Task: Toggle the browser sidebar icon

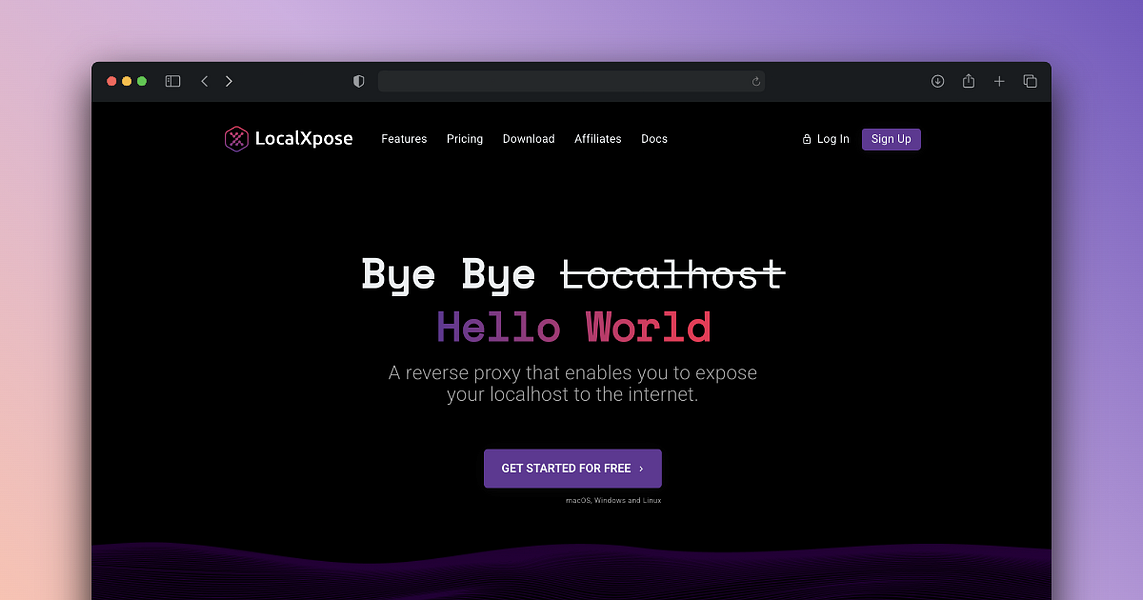Action: coord(173,81)
